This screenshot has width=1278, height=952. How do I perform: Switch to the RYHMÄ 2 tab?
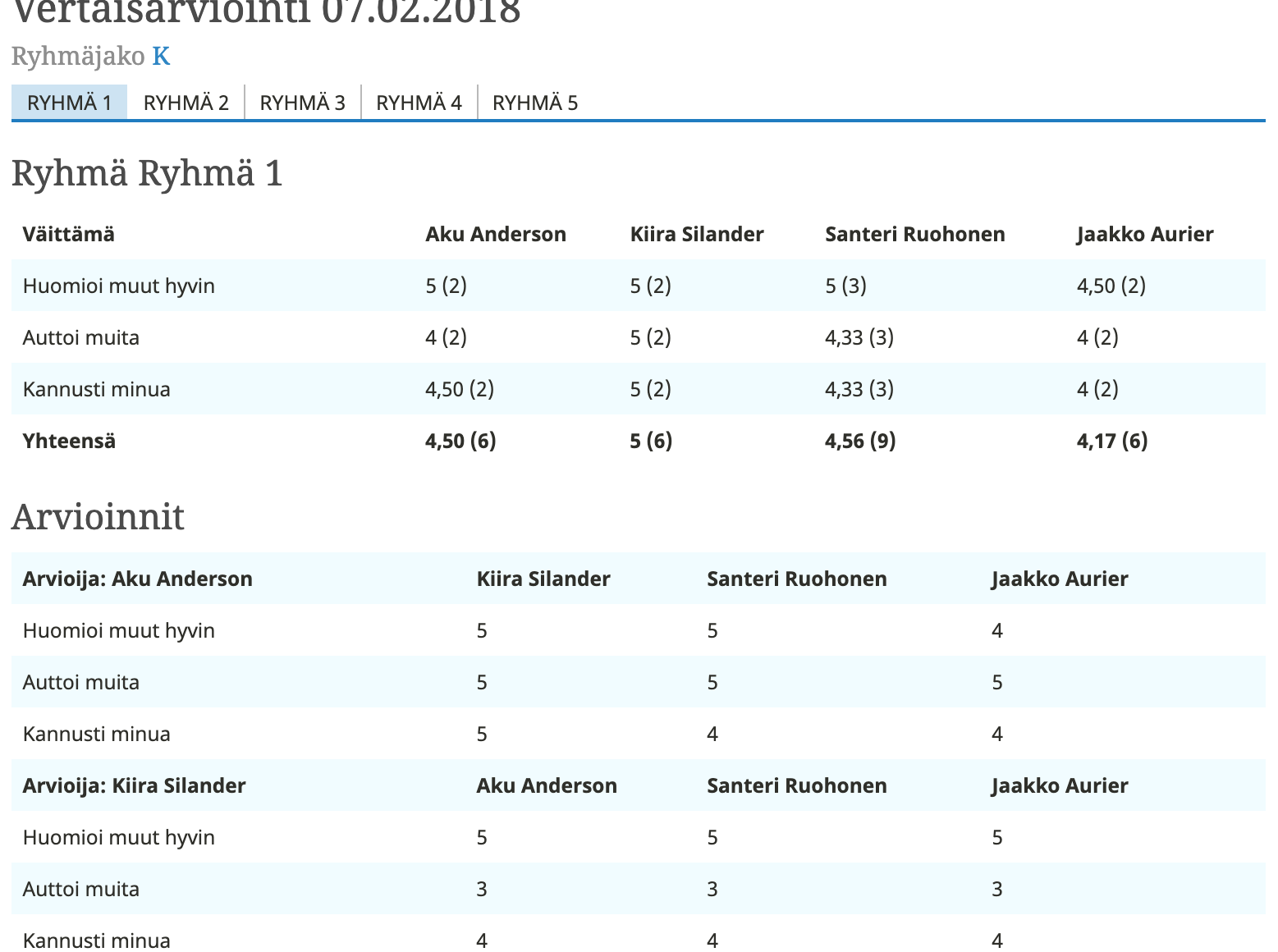pyautogui.click(x=186, y=103)
